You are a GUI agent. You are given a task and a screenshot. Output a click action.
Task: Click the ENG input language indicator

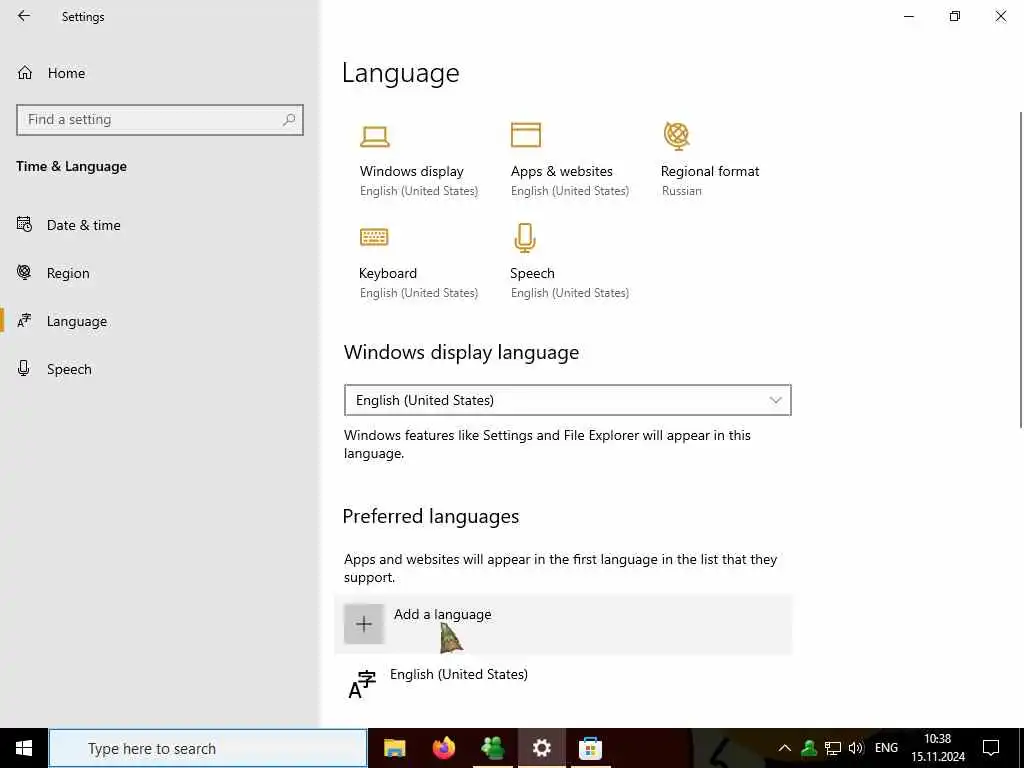[x=886, y=748]
